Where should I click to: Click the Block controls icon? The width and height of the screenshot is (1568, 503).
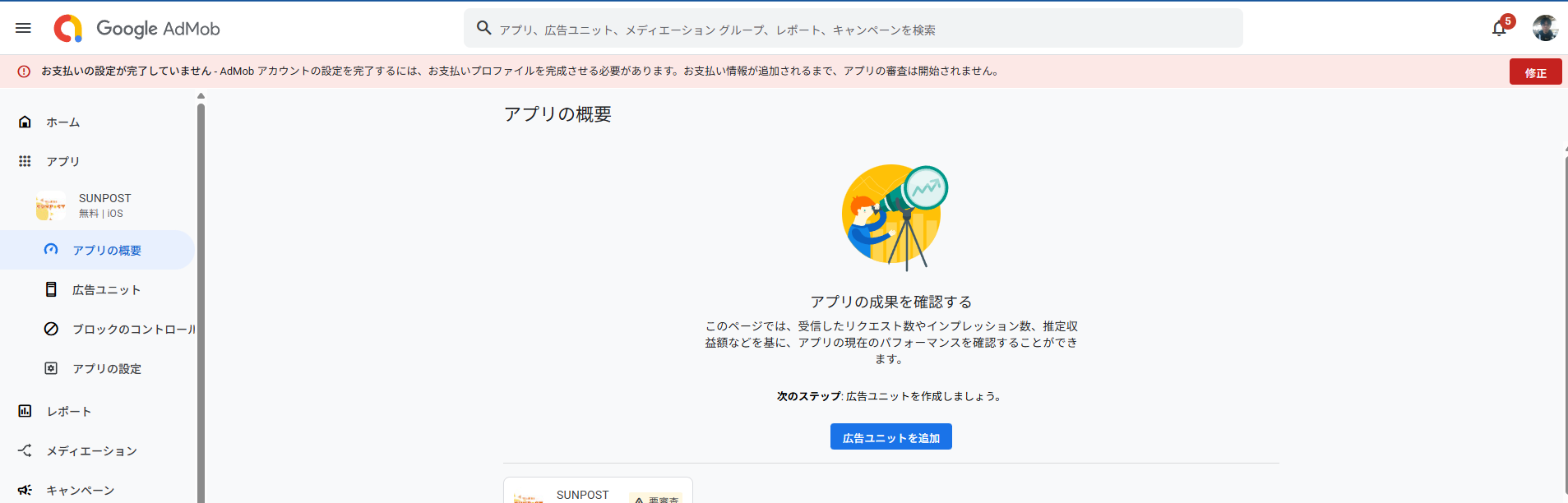51,329
